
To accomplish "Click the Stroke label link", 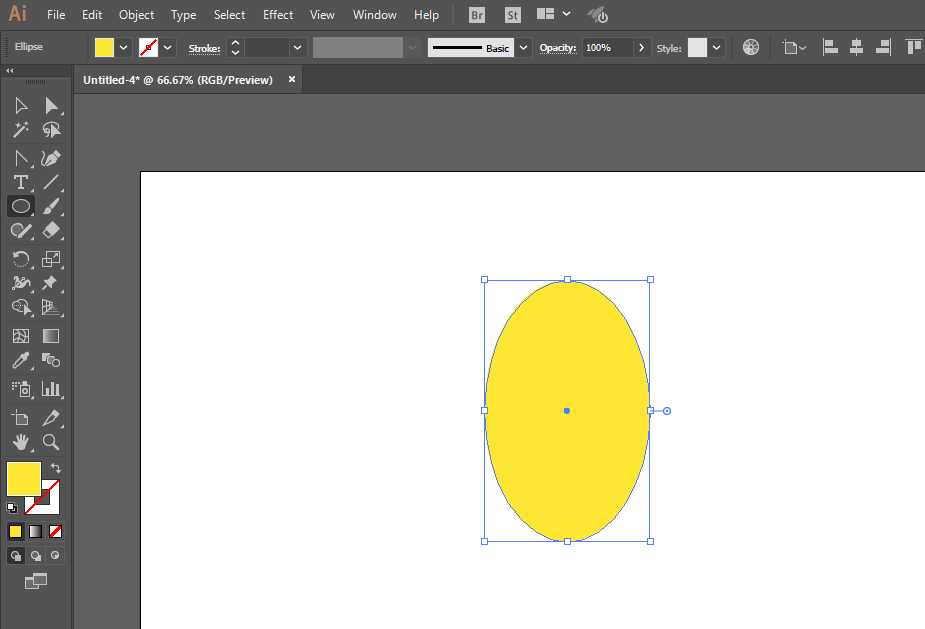I will click(204, 48).
